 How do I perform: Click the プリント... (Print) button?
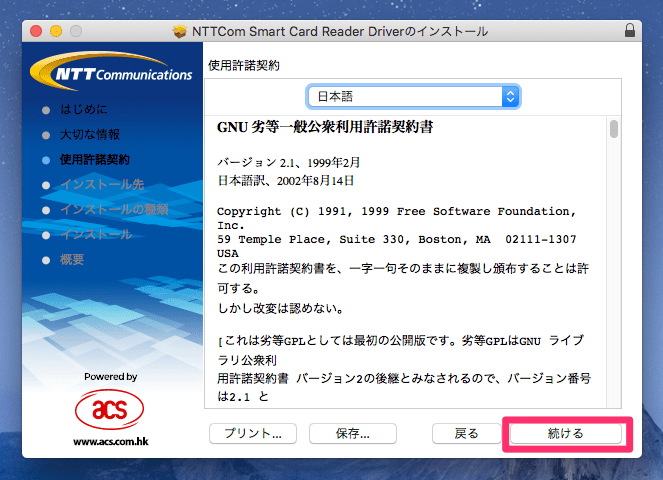(x=253, y=433)
